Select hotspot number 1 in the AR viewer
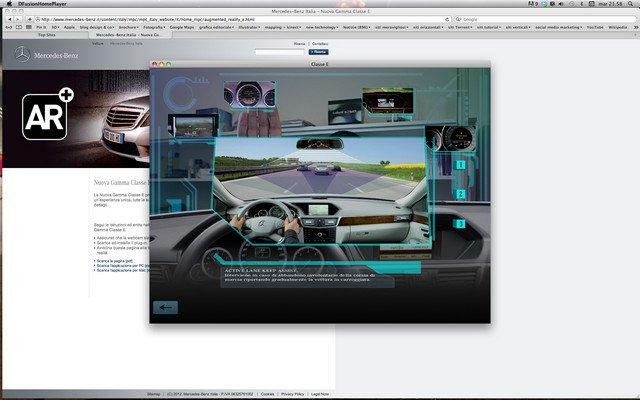The image size is (640, 400). (x=461, y=165)
